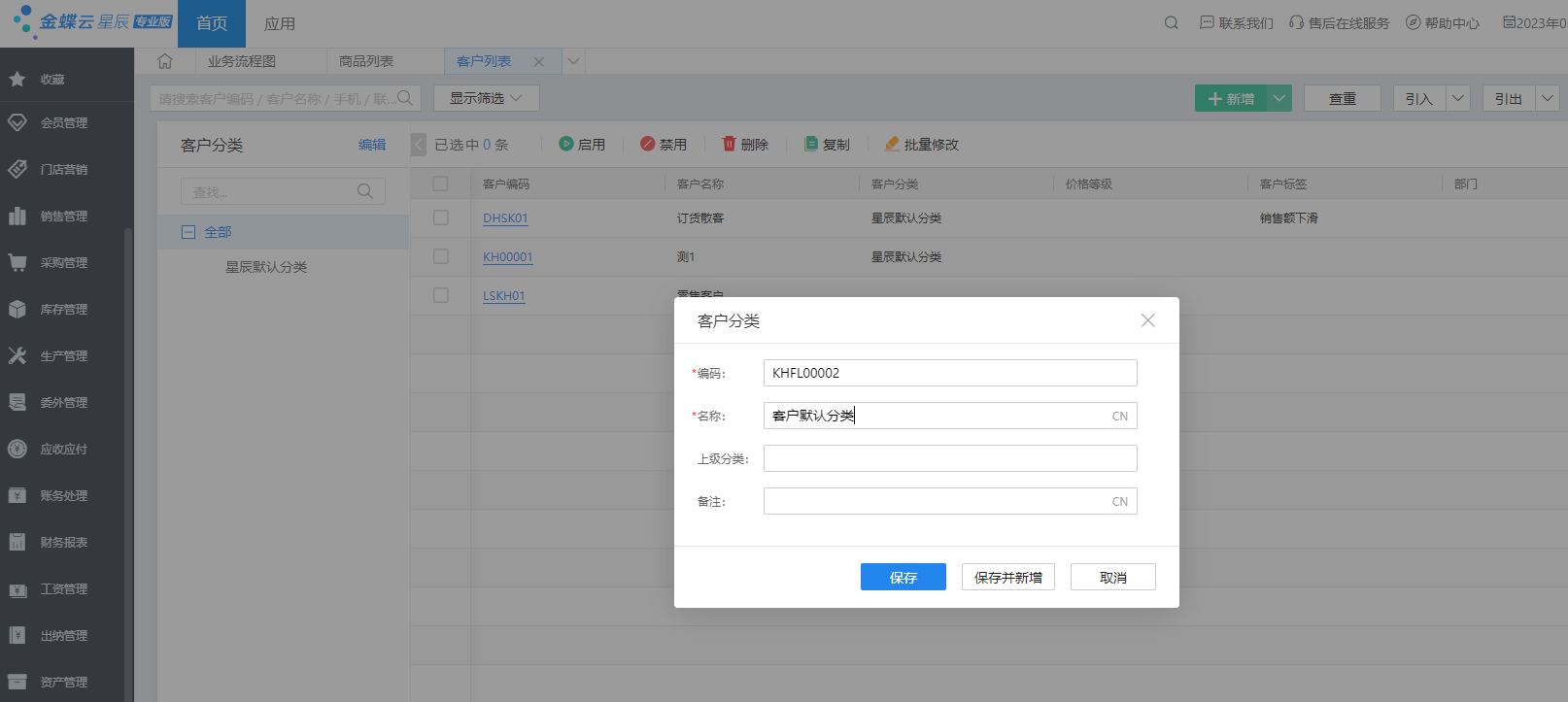Click the 删除 trash toolbar item
Viewport: 1568px width, 702px height.
click(745, 144)
